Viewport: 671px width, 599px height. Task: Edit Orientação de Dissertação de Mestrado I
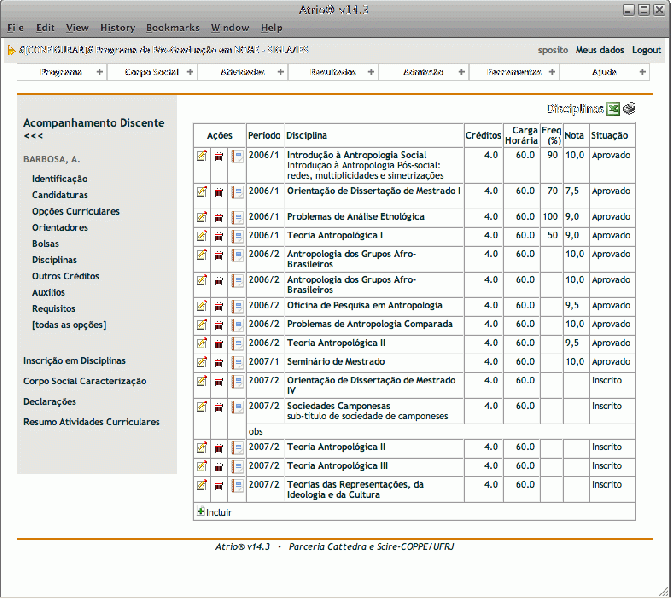[x=202, y=191]
